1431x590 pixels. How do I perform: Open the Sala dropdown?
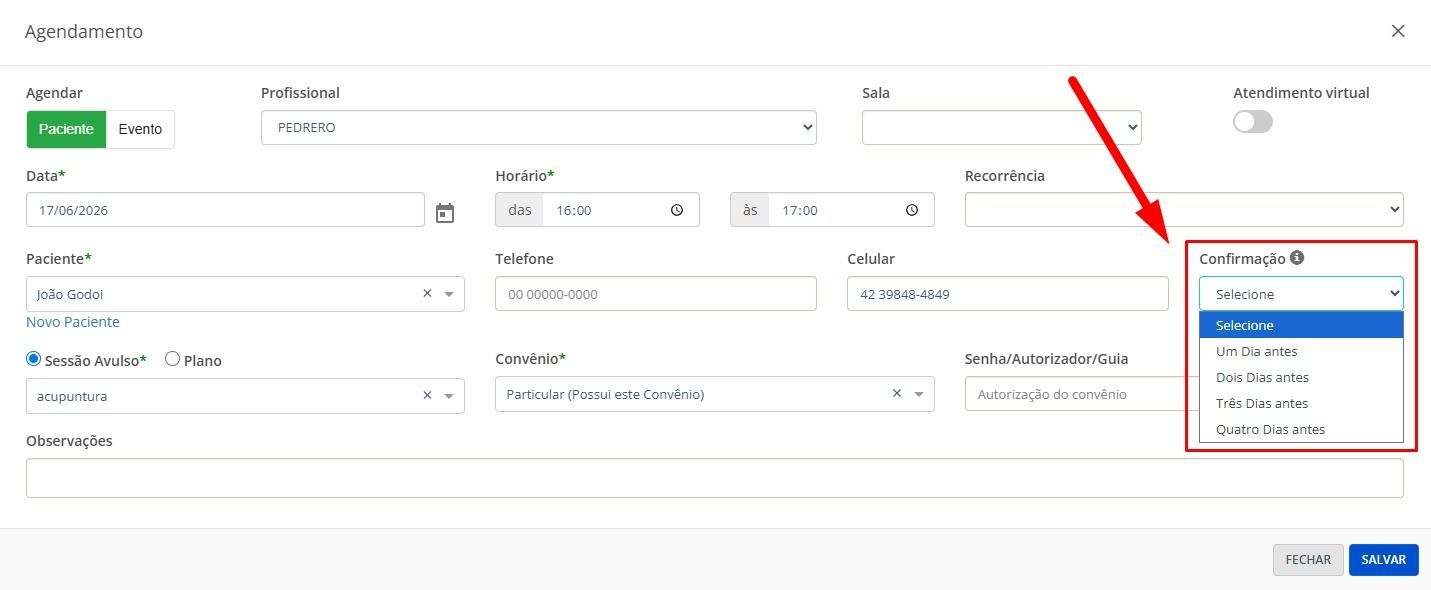tap(1001, 127)
